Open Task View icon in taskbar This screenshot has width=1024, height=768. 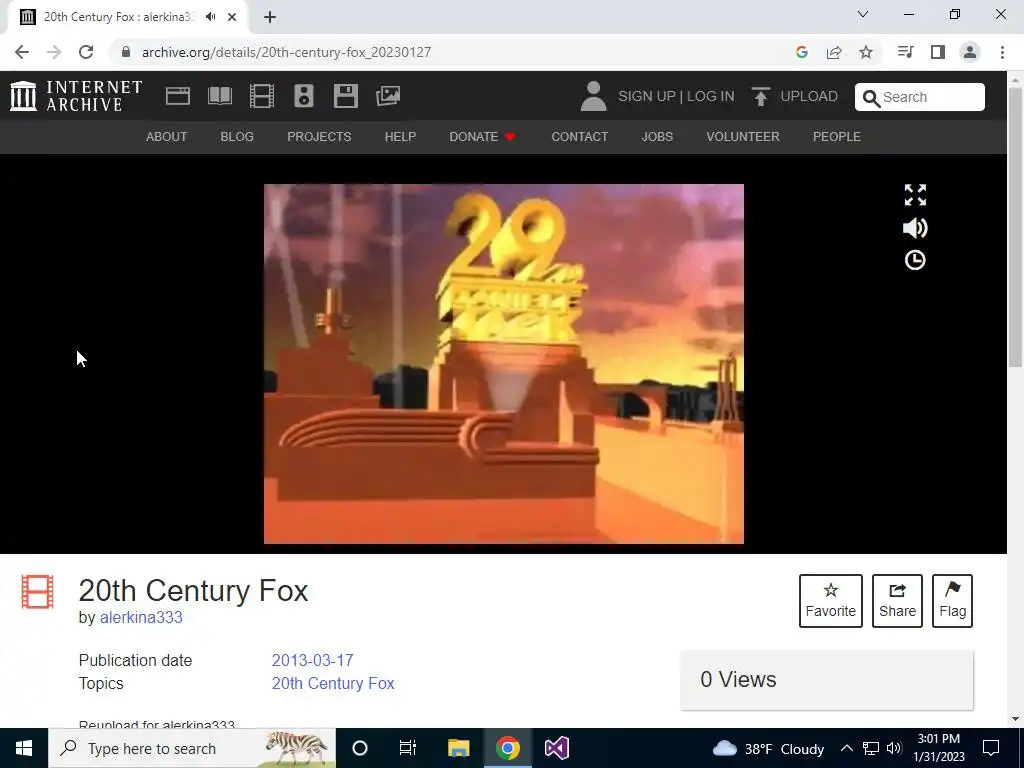(x=408, y=748)
